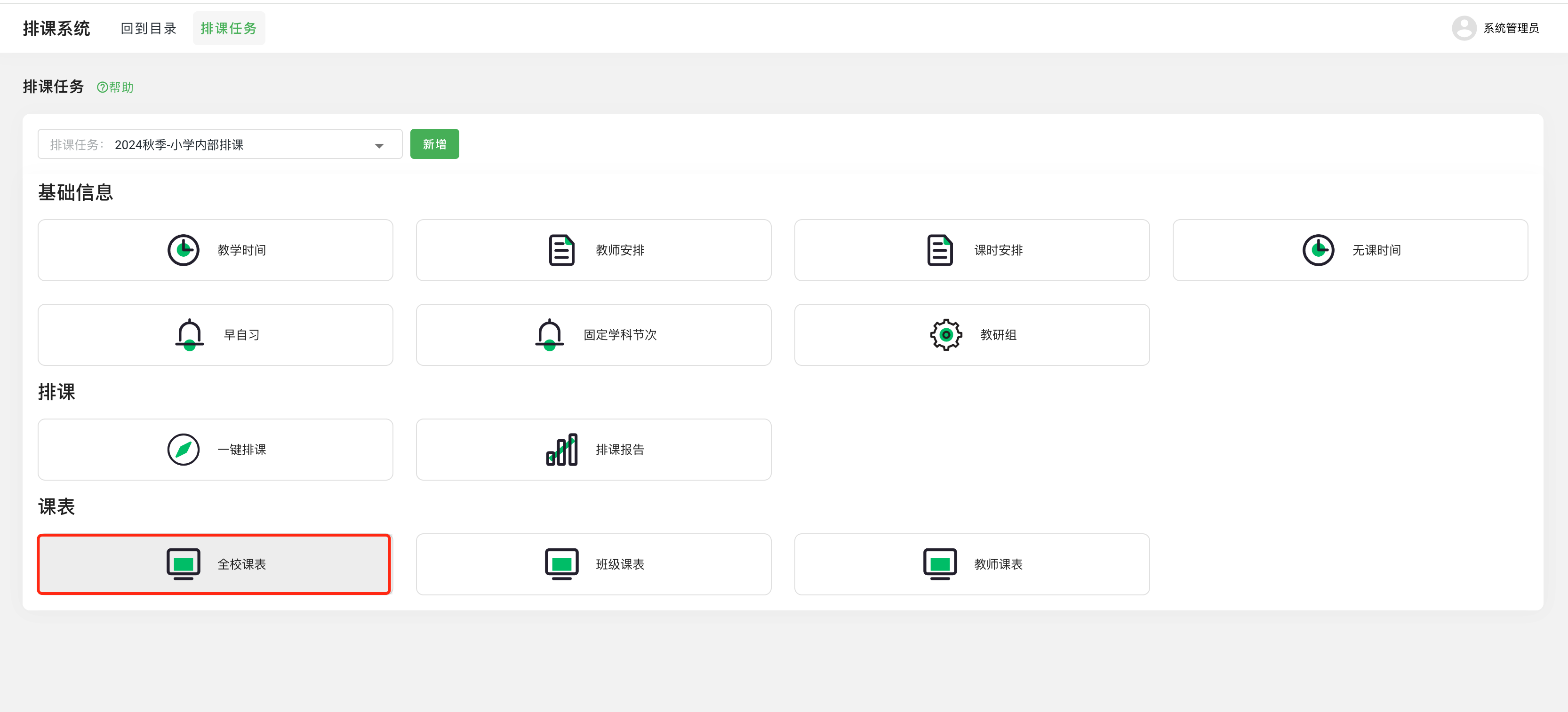Click the 教学时间 clock icon
This screenshot has width=1568, height=712.
[x=183, y=250]
